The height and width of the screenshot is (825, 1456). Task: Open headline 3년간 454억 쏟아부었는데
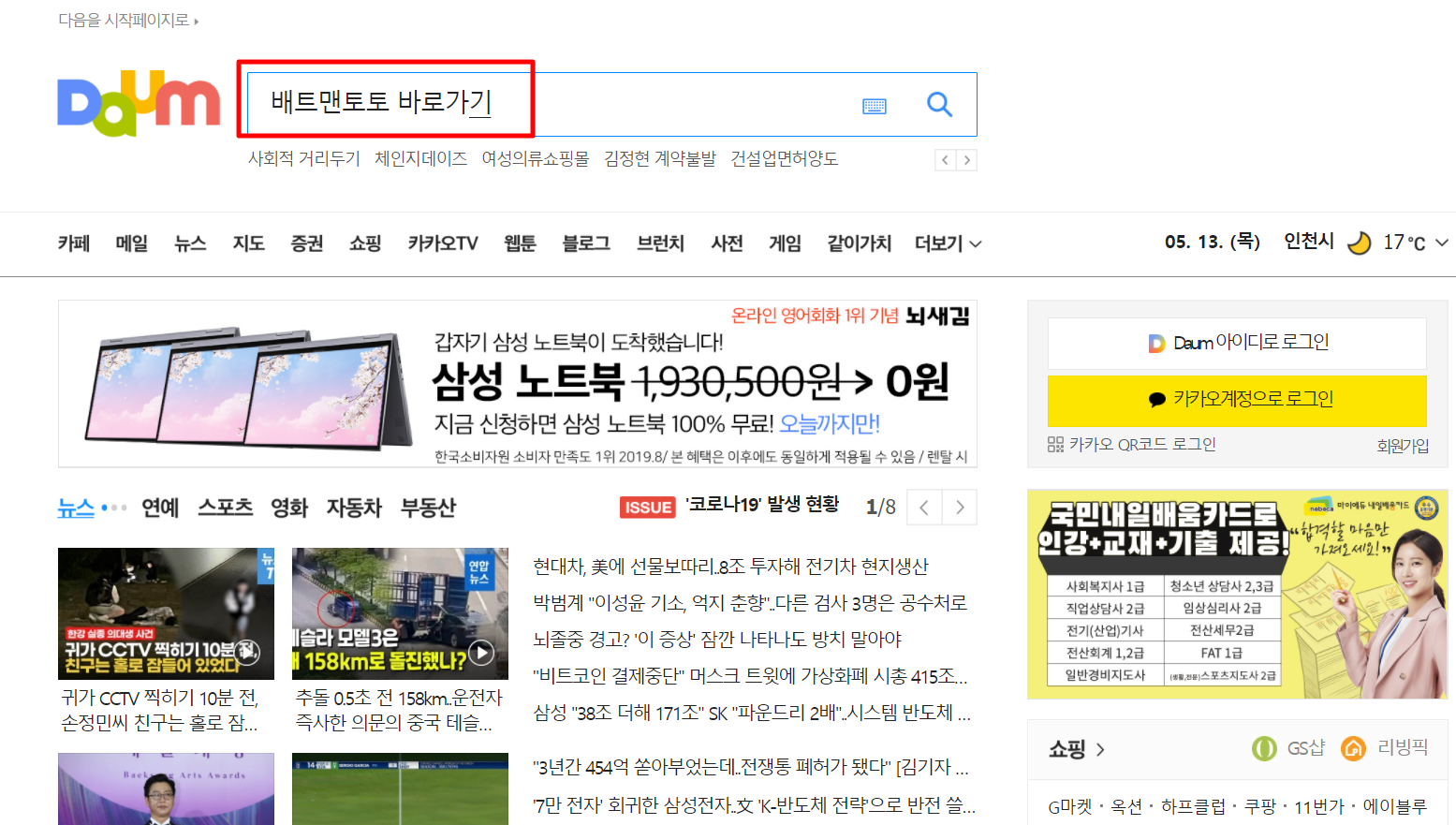pos(750,768)
